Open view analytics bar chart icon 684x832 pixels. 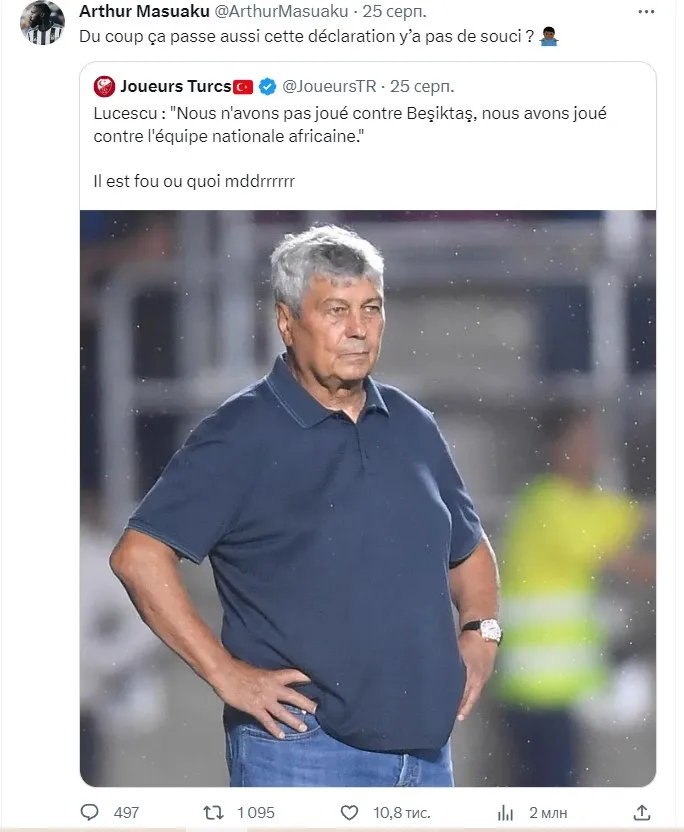(506, 812)
